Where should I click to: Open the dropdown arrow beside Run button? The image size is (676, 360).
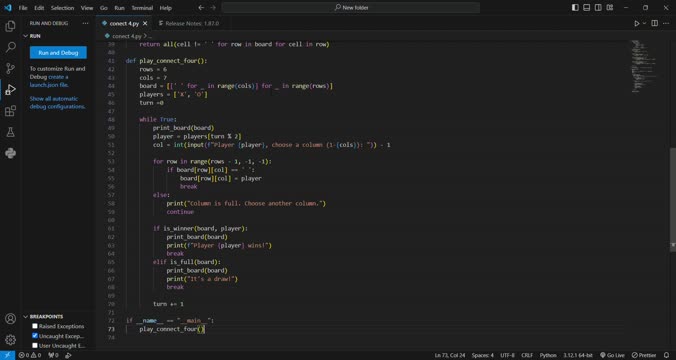pos(645,23)
